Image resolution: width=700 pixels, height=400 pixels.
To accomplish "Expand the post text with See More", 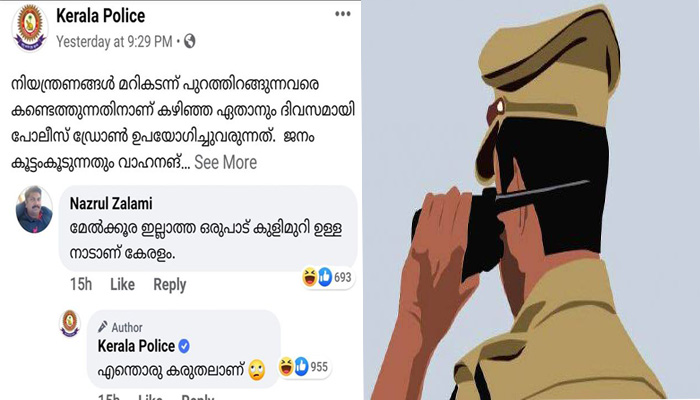I will (x=225, y=162).
